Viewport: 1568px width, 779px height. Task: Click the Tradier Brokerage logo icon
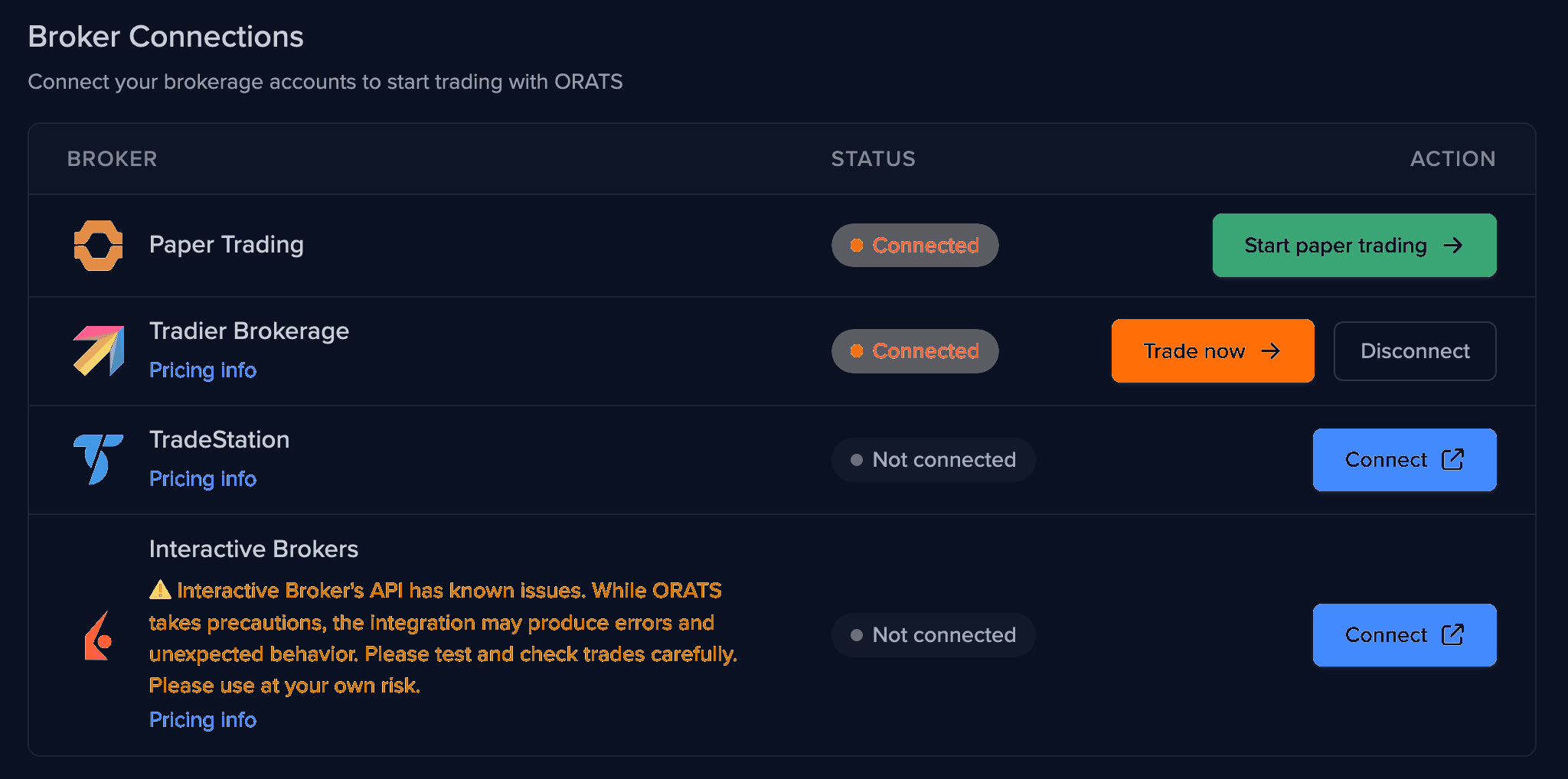point(98,351)
